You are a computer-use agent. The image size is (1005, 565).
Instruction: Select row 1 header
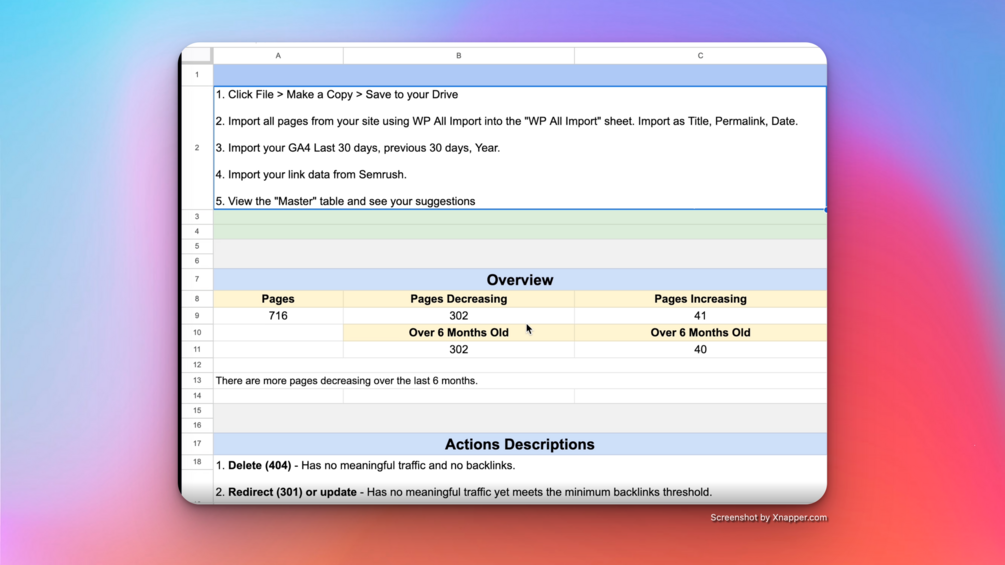(x=197, y=75)
